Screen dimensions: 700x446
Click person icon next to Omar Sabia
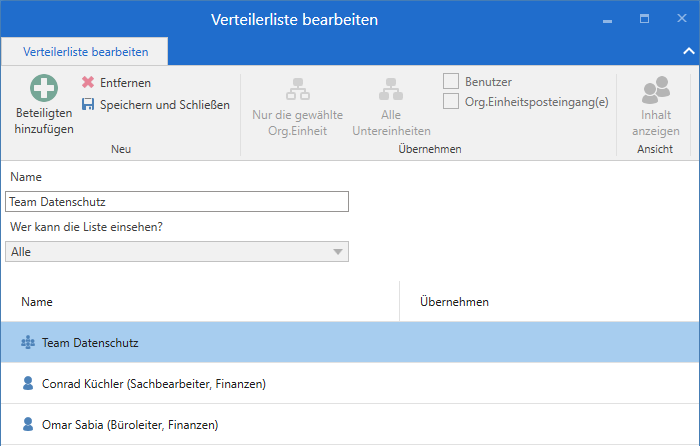pyautogui.click(x=28, y=424)
